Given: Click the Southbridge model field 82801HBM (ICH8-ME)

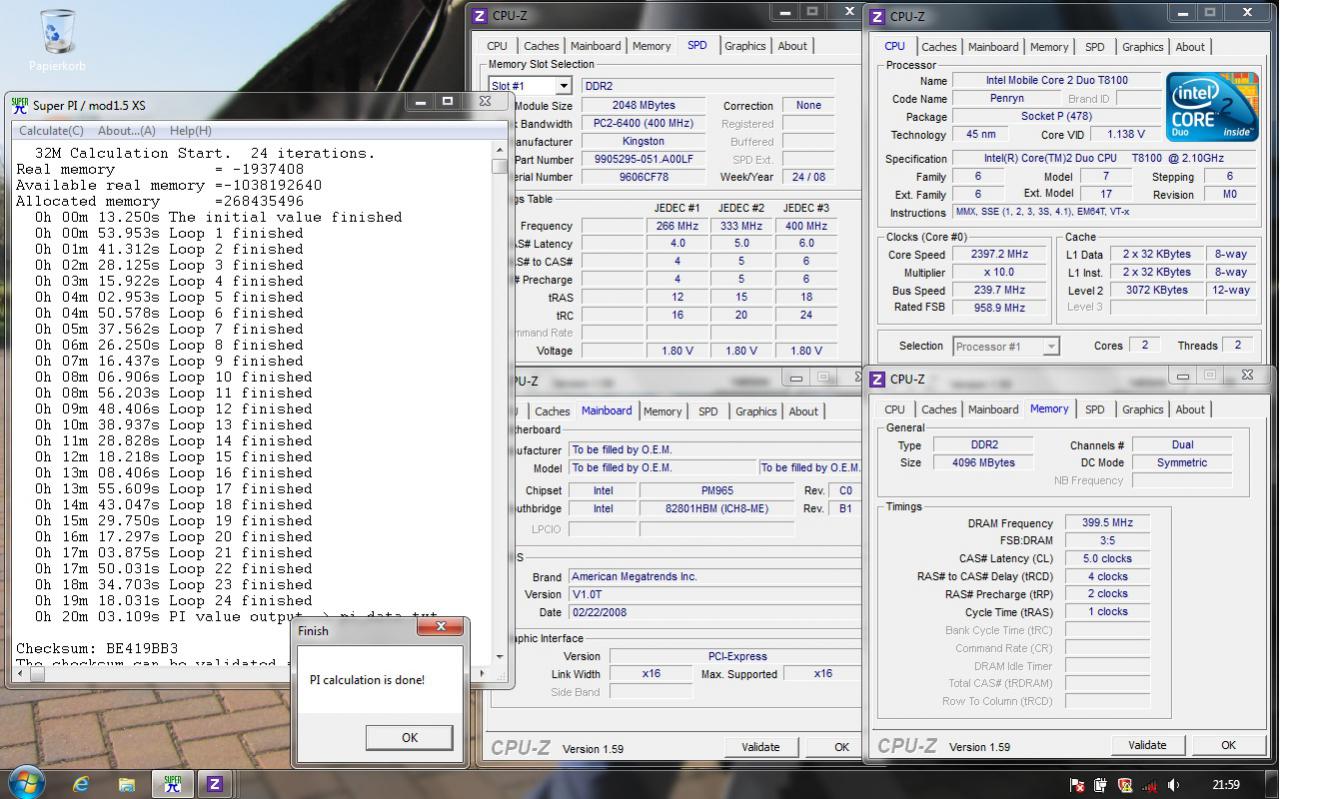Looking at the screenshot, I should [717, 509].
